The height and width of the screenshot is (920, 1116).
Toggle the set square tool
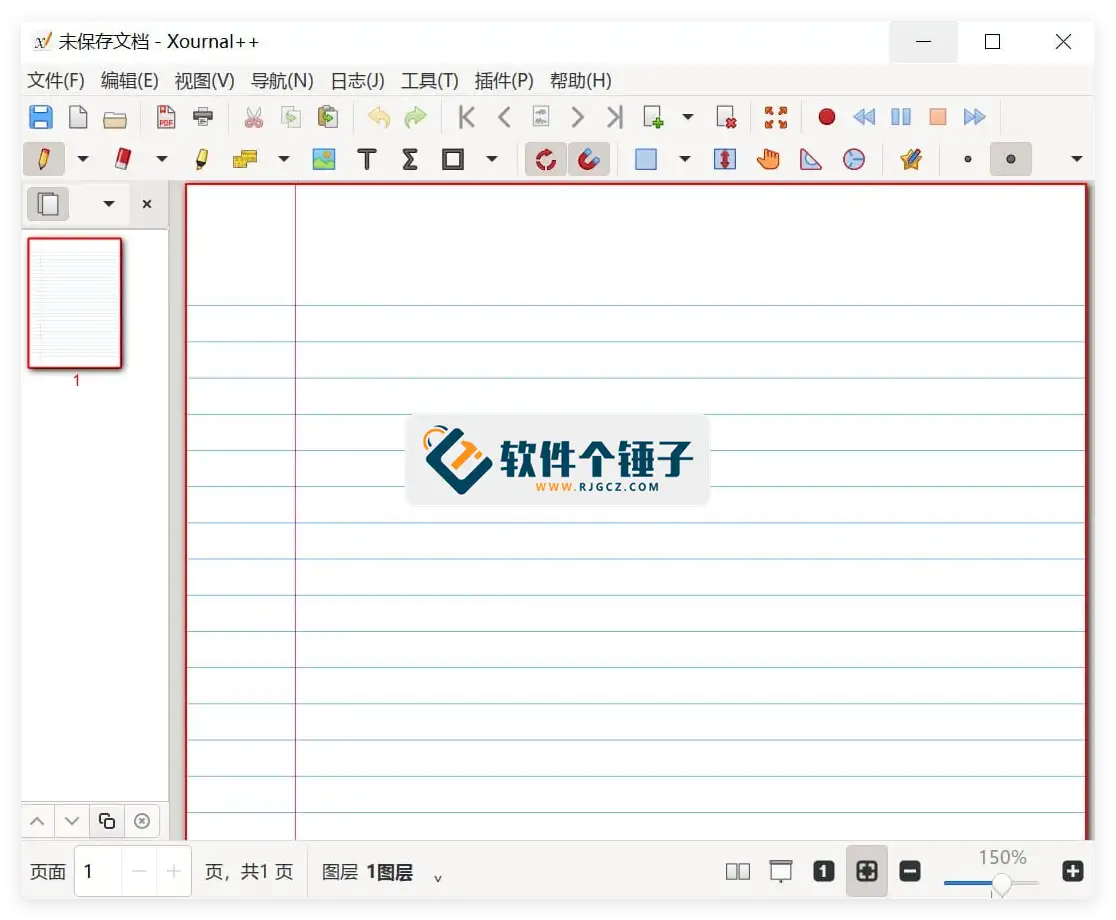[x=811, y=159]
